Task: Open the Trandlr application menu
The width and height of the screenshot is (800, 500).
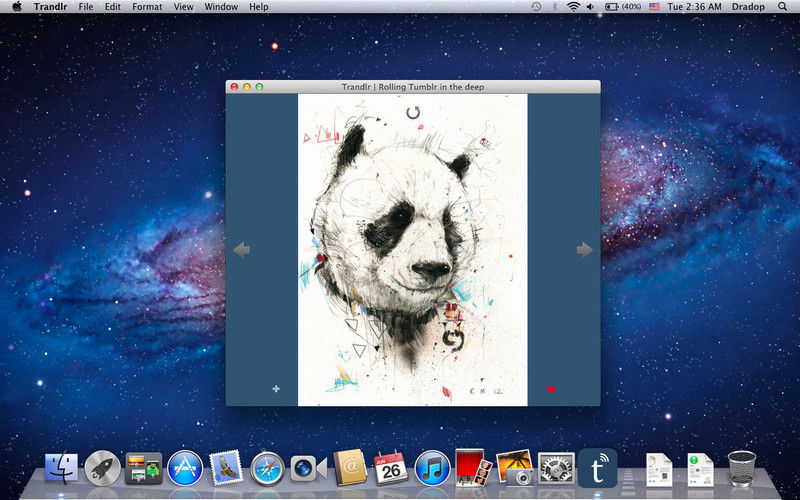Action: pos(51,7)
